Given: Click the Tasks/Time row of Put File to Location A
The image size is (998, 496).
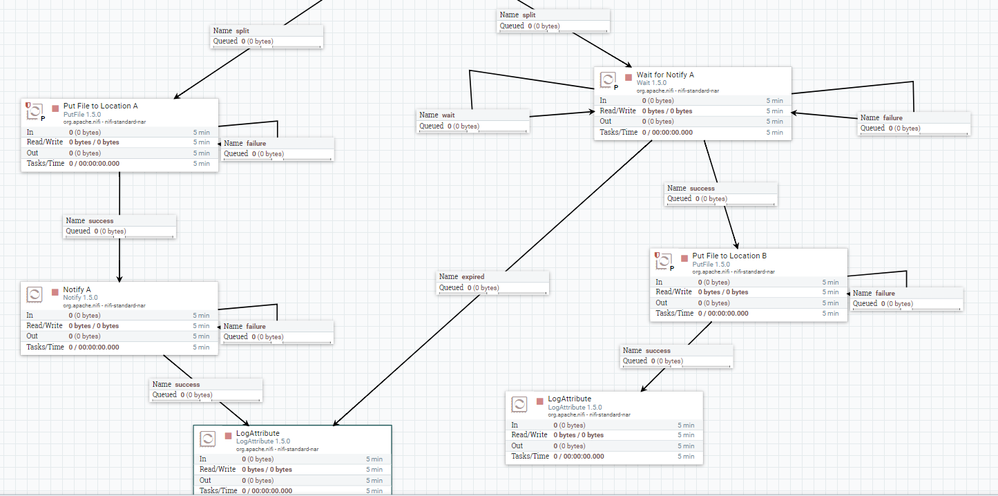Looking at the screenshot, I should point(120,164).
